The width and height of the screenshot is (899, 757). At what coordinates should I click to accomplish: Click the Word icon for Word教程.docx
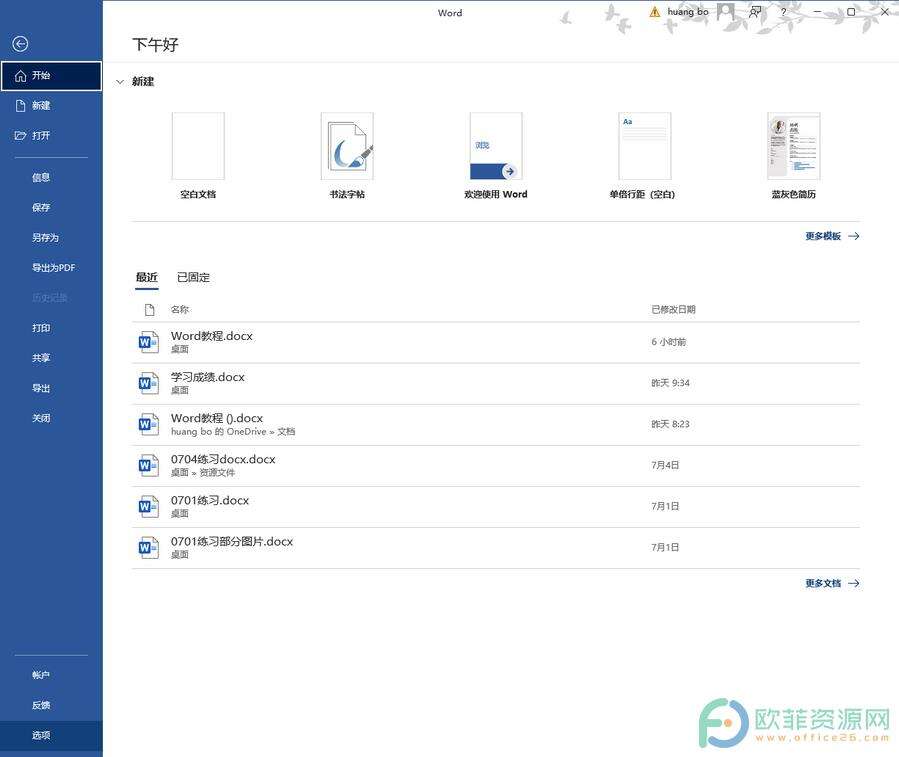pyautogui.click(x=148, y=342)
